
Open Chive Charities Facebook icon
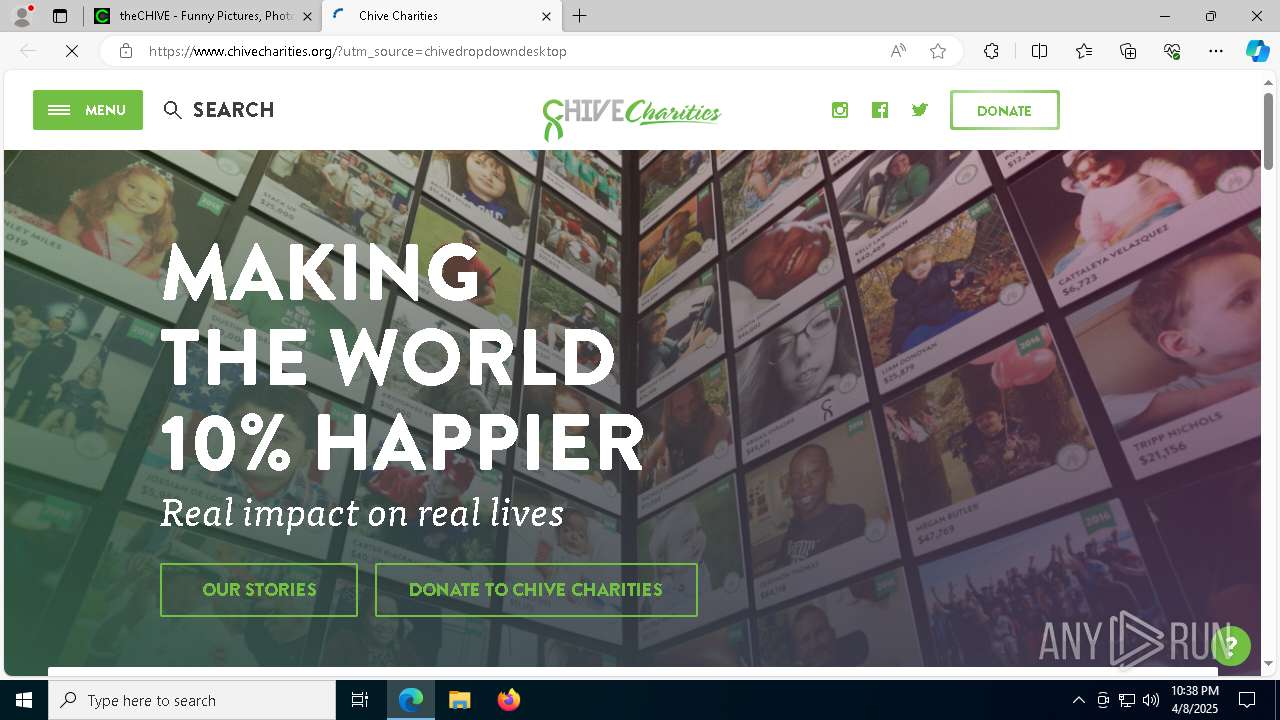pos(880,110)
